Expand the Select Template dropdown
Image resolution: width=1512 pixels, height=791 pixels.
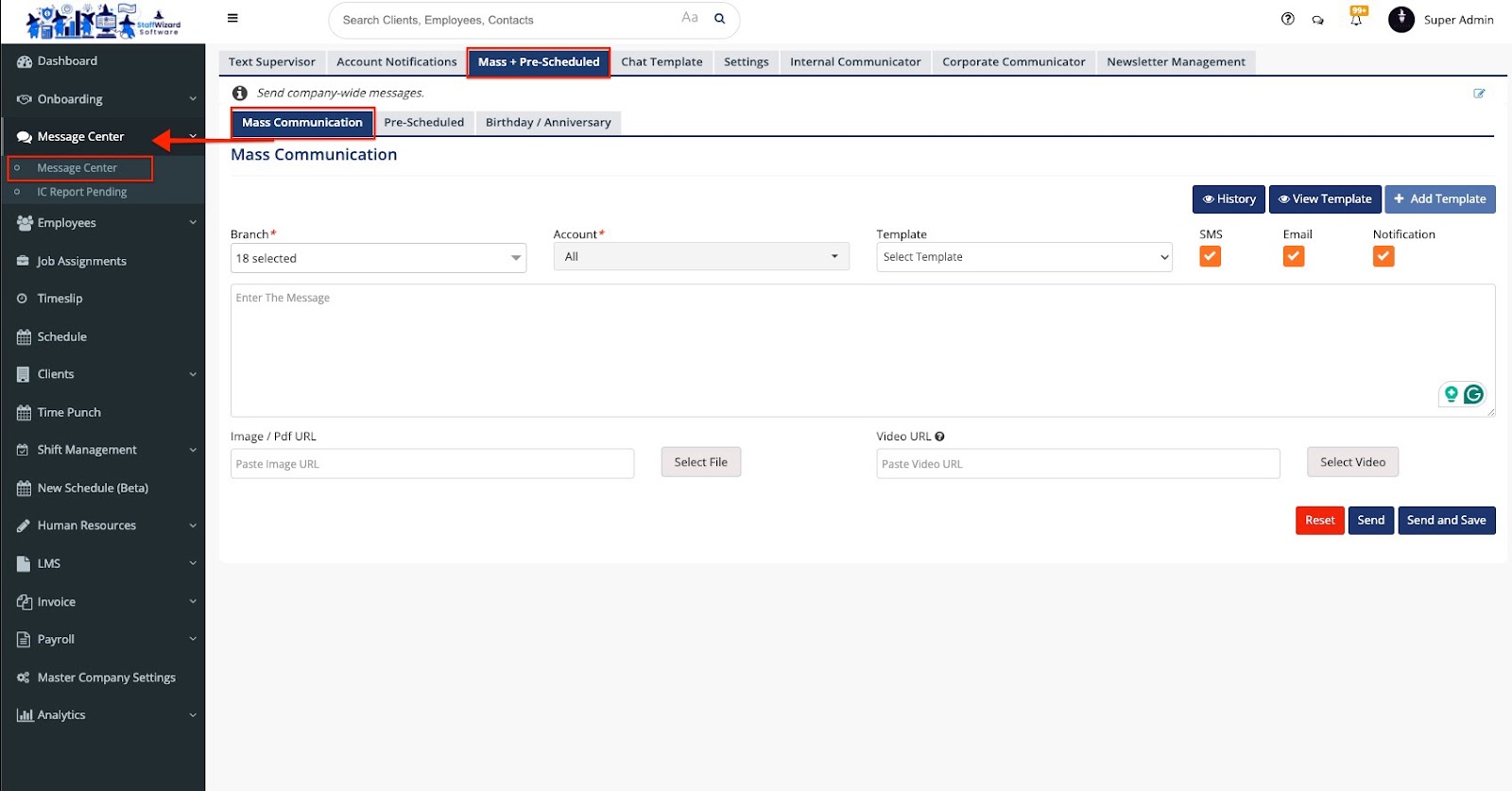1023,257
